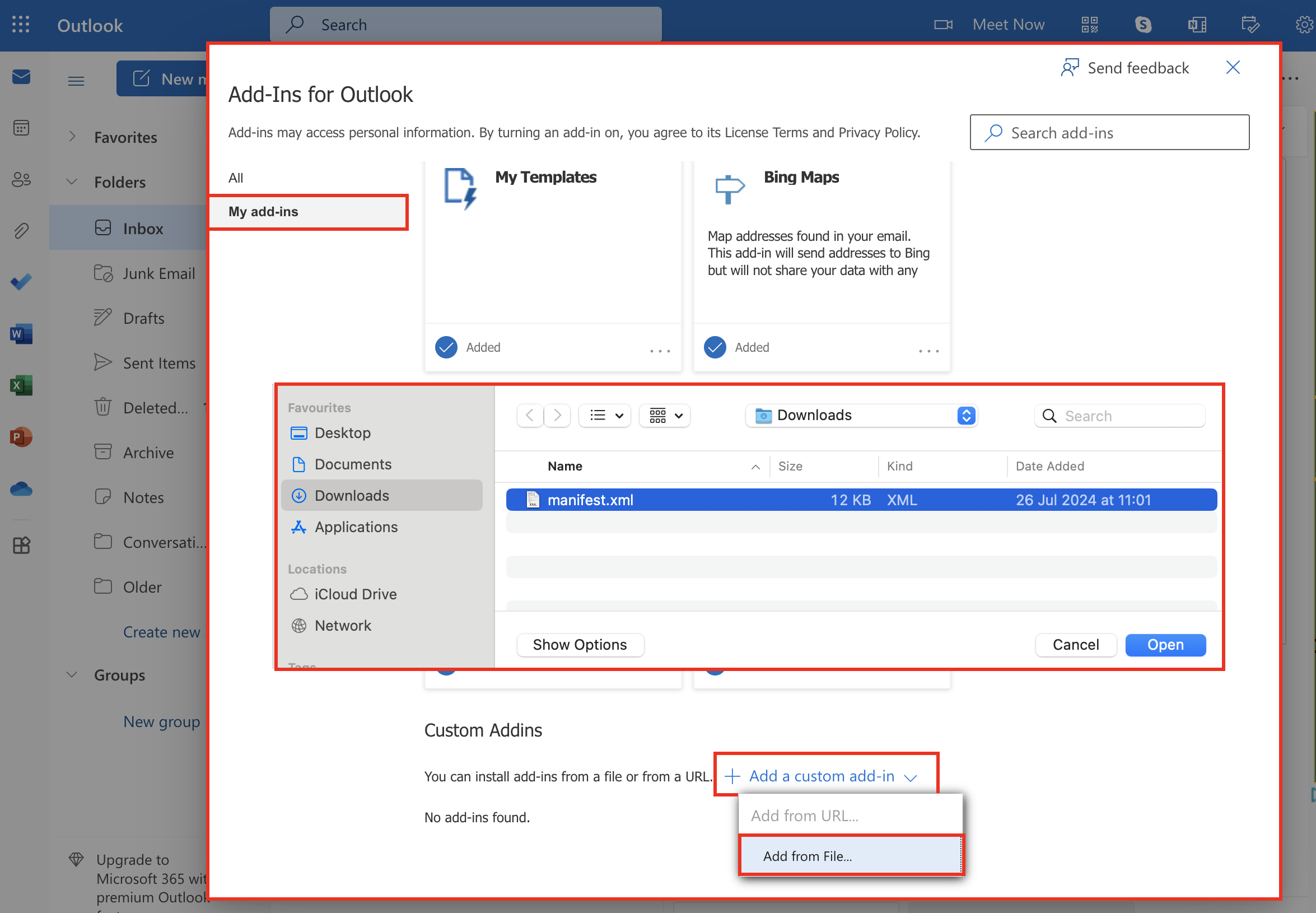Select the All add-ins category
This screenshot has height=913, width=1316.
tap(236, 178)
